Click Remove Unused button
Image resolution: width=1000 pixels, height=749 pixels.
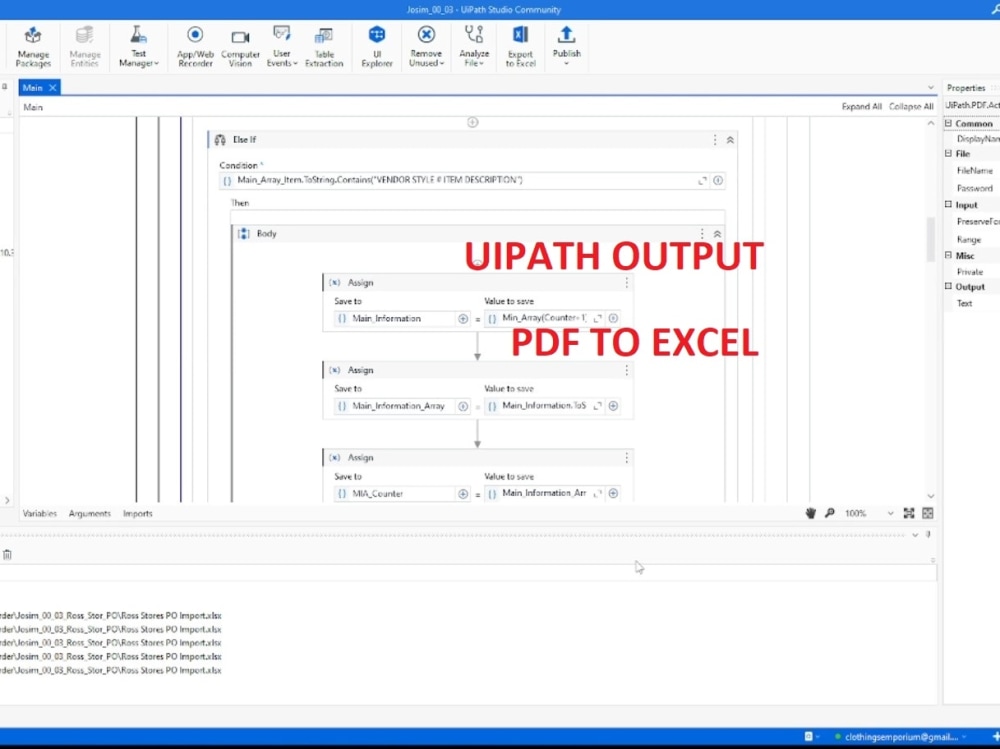coord(426,47)
